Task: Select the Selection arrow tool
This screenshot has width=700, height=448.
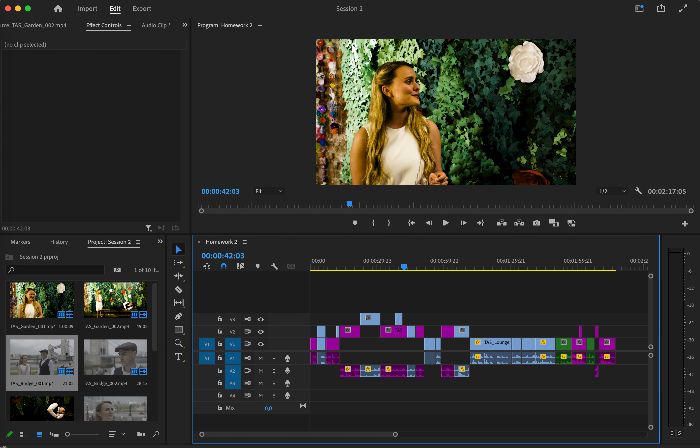Action: [x=179, y=249]
